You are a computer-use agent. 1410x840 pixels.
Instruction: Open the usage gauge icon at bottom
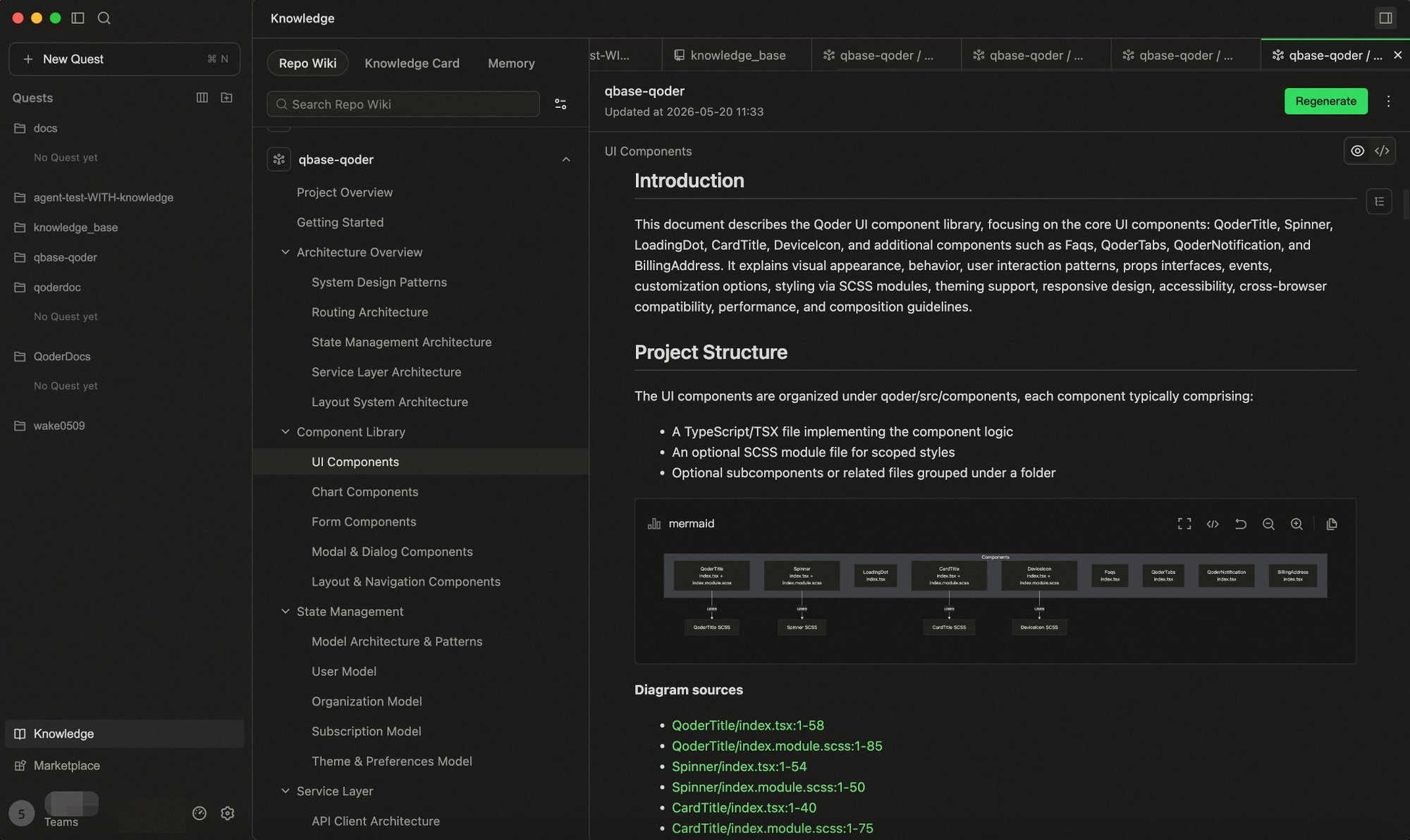pos(200,813)
